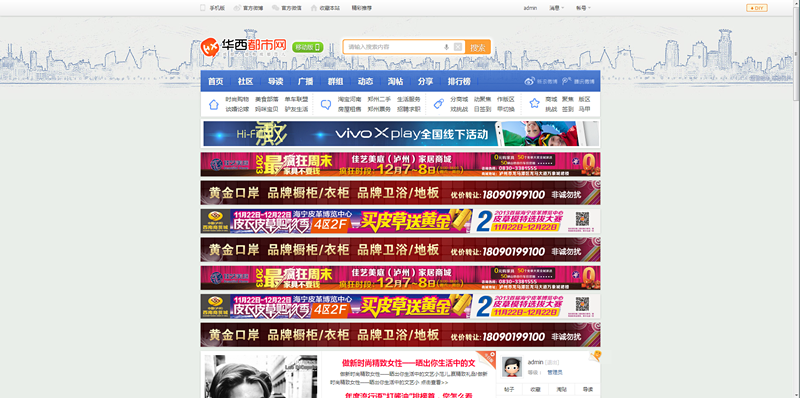
Task: Select the 淘帖 navigation tab
Action: (395, 81)
